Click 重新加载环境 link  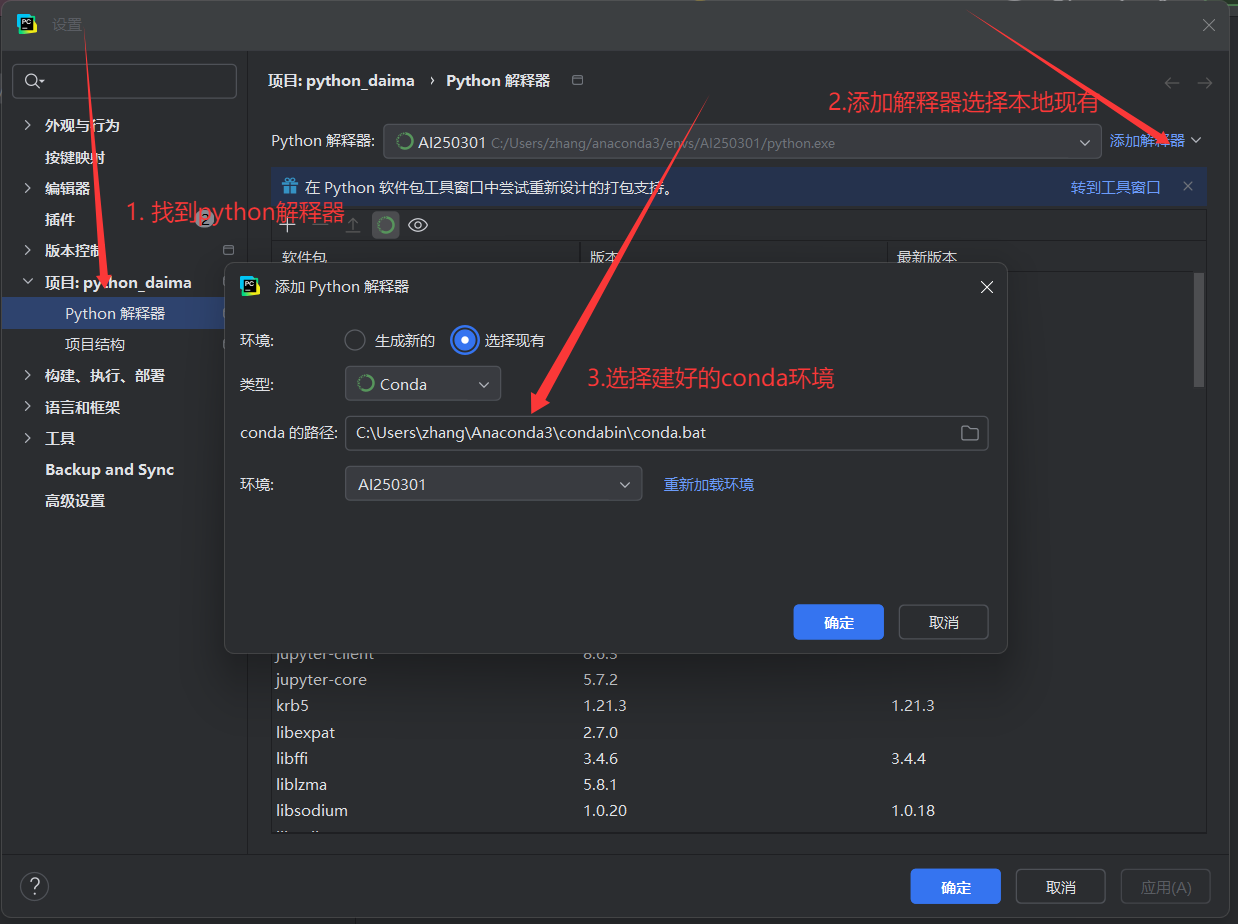tap(709, 485)
